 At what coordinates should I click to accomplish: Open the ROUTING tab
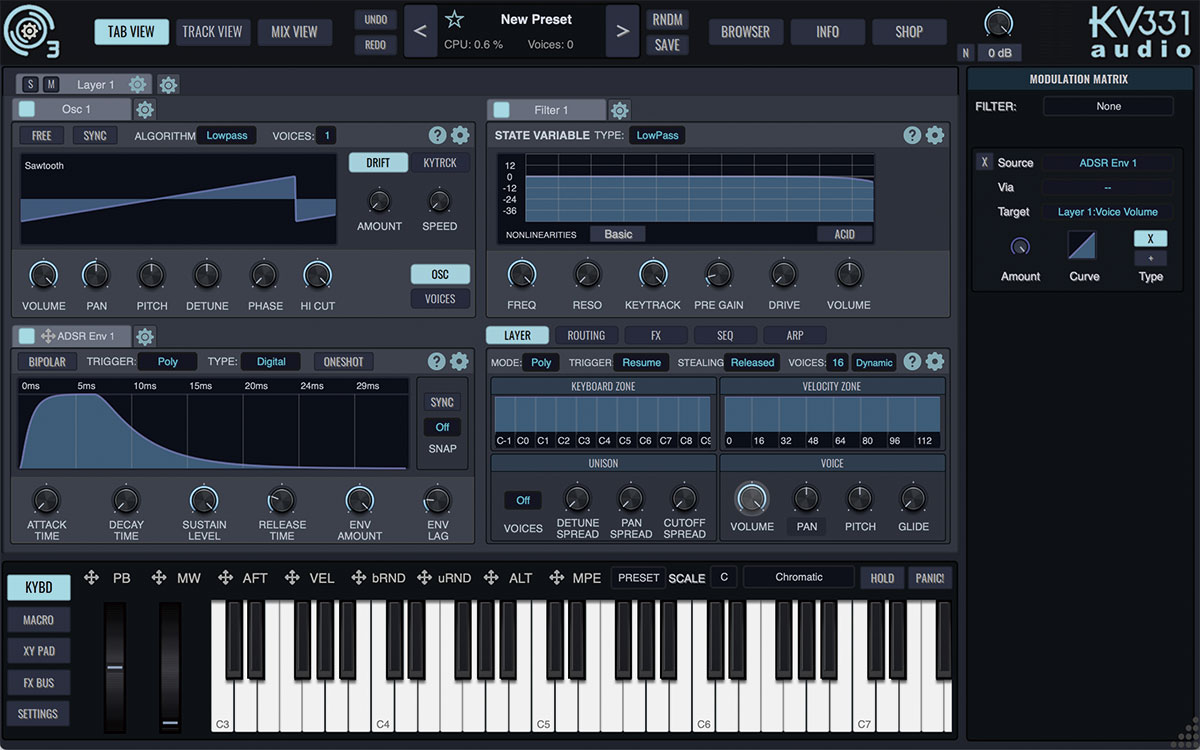(586, 336)
